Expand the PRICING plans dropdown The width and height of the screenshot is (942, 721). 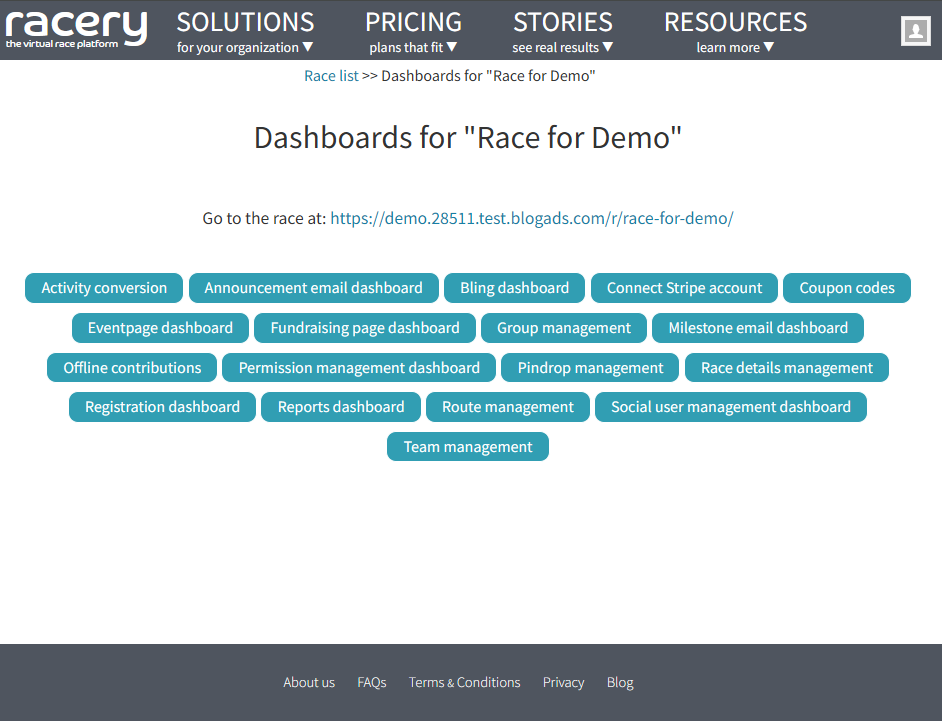coord(413,30)
